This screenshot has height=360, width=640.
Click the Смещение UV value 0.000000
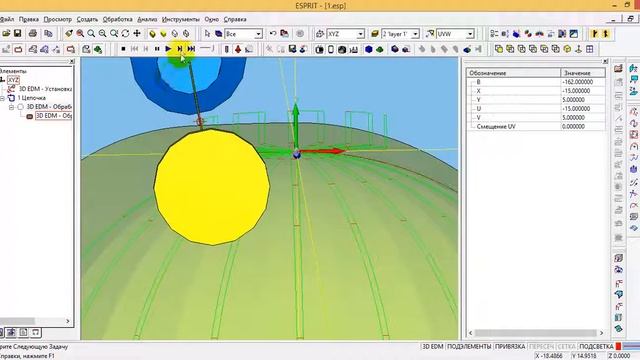click(583, 127)
